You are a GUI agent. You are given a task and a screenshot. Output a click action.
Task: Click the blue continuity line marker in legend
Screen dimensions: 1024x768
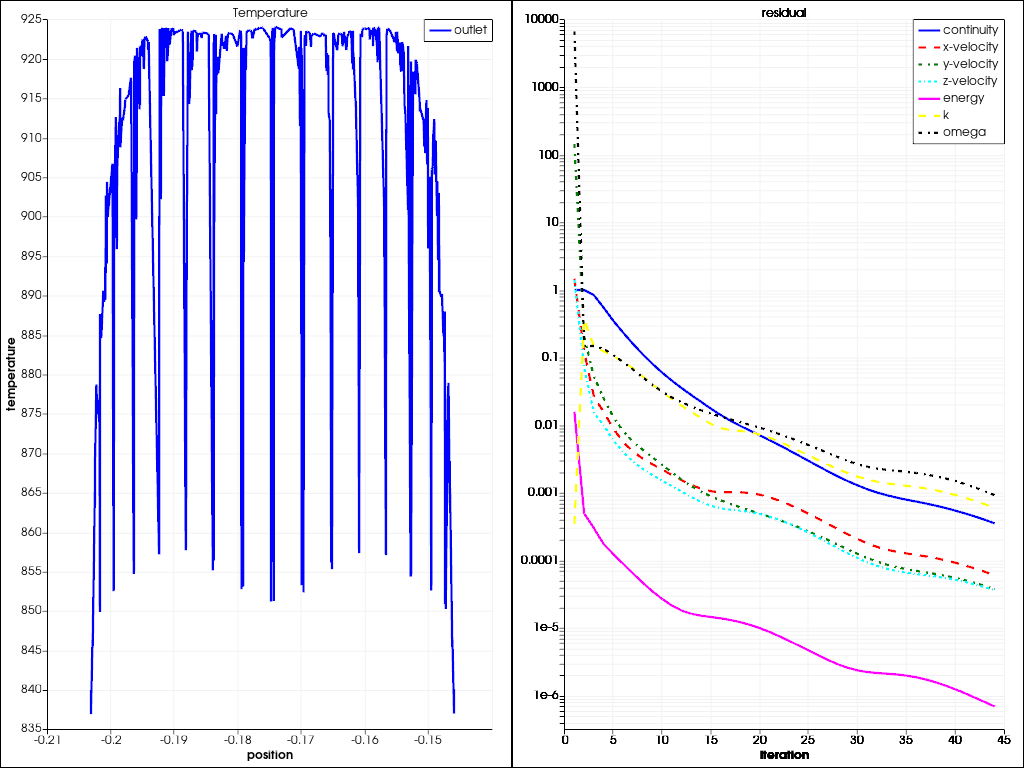(929, 30)
